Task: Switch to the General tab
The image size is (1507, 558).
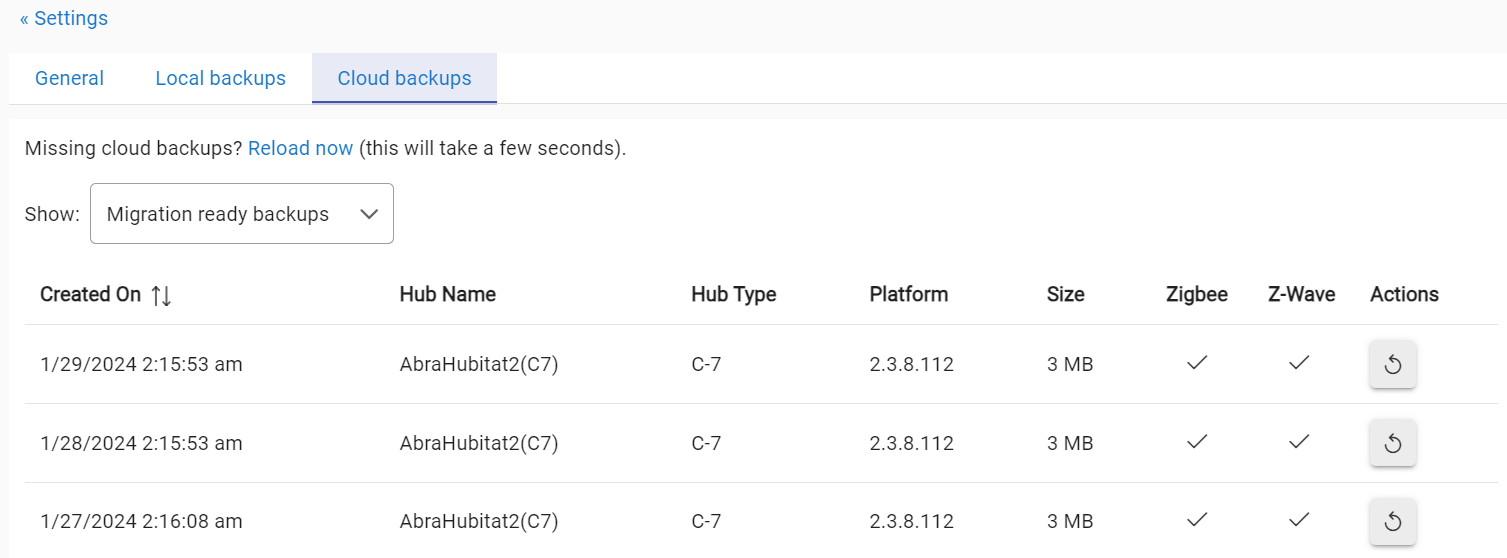Action: point(69,78)
